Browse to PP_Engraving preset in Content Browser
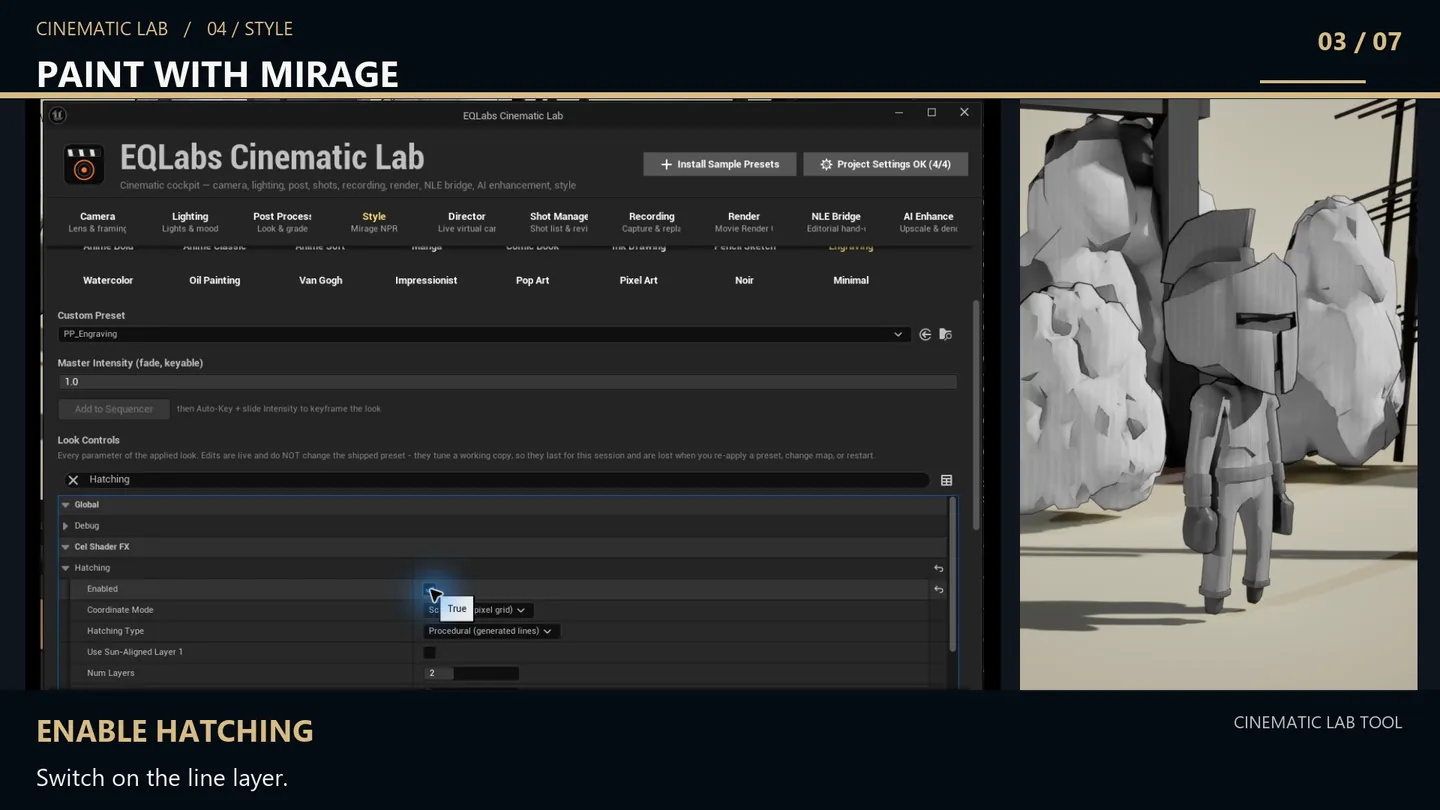The height and width of the screenshot is (810, 1440). tap(945, 334)
